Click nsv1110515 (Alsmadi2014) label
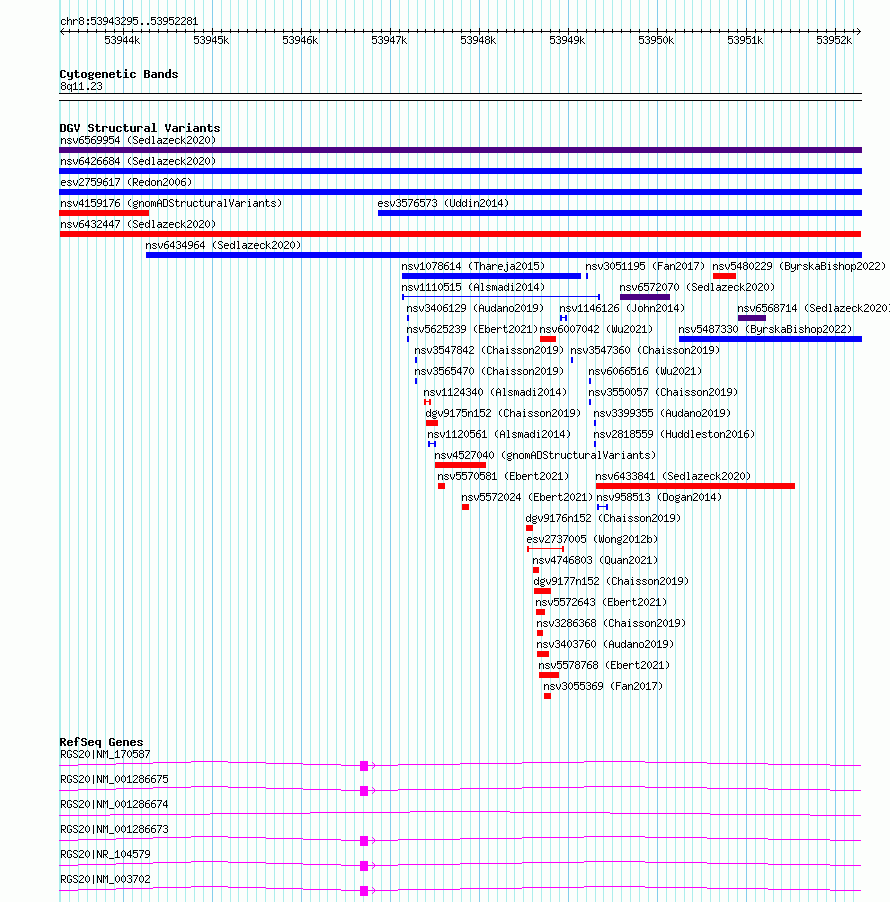890x902 pixels. pyautogui.click(x=473, y=287)
